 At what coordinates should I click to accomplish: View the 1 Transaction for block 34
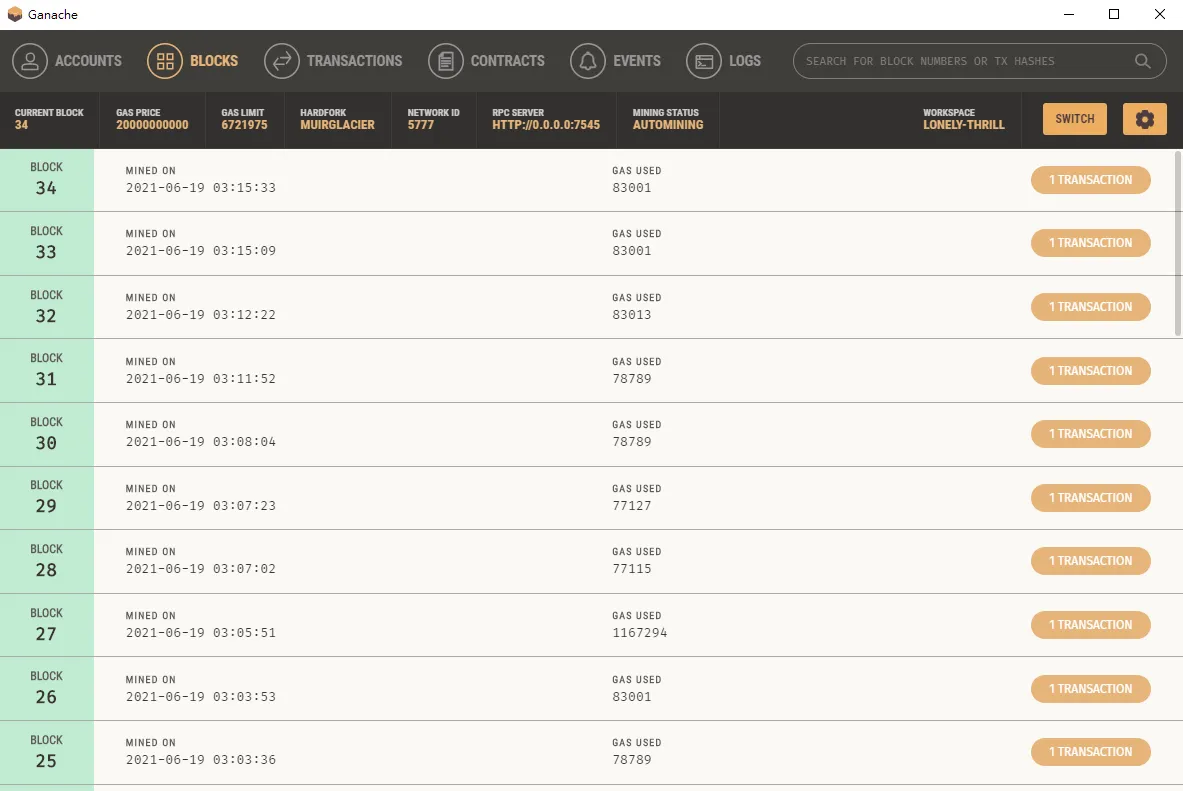coord(1090,180)
